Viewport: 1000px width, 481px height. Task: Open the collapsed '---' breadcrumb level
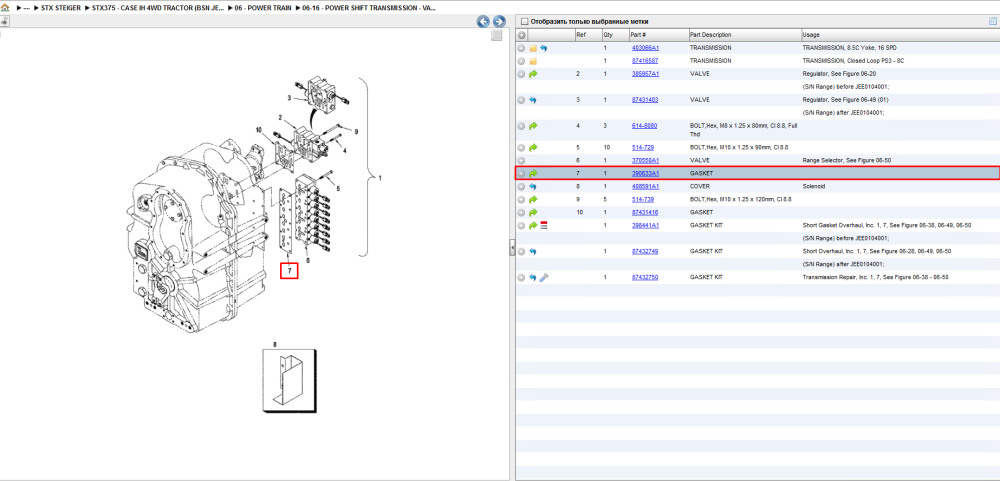[26, 8]
